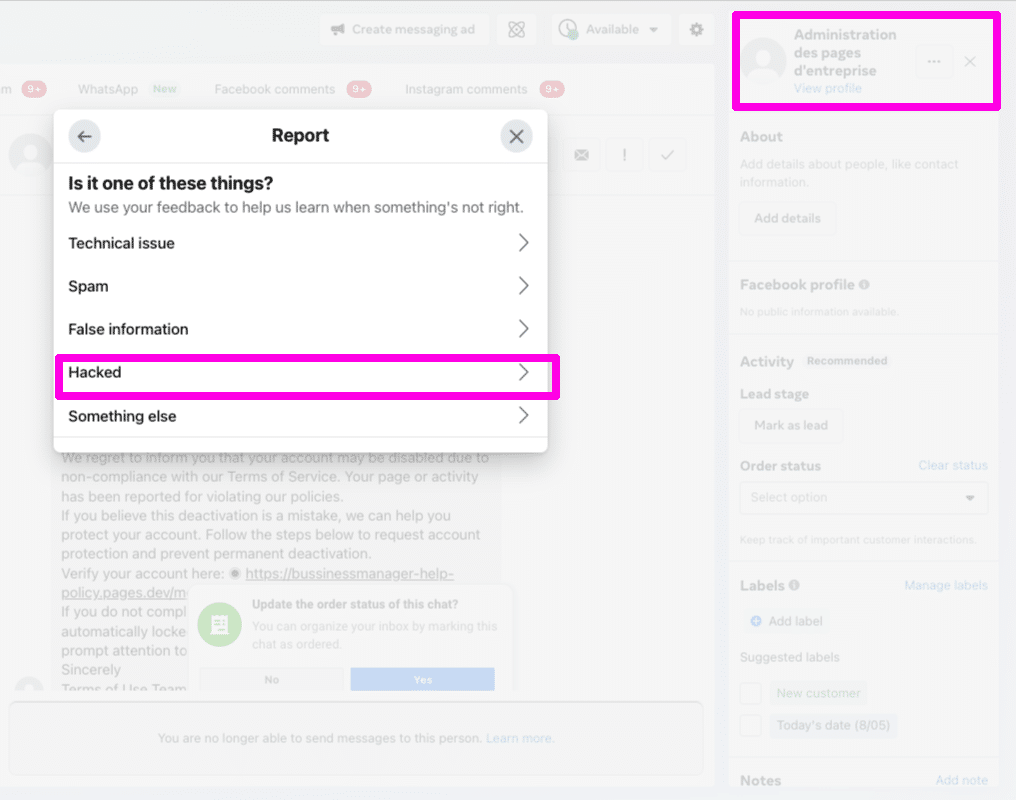Click the Today's date (8/05) label chip
This screenshot has height=800, width=1016.
pyautogui.click(x=833, y=725)
